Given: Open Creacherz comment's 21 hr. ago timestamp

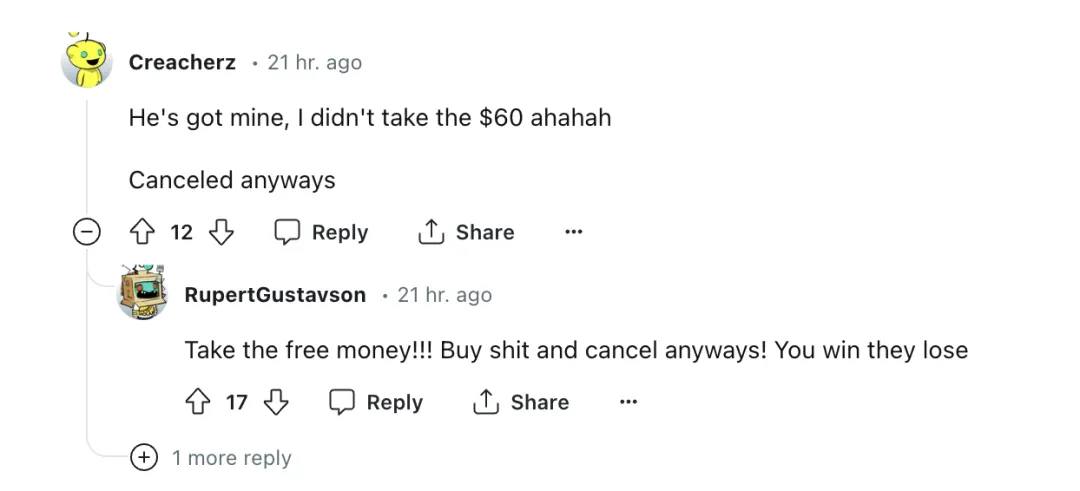Looking at the screenshot, I should tap(314, 63).
